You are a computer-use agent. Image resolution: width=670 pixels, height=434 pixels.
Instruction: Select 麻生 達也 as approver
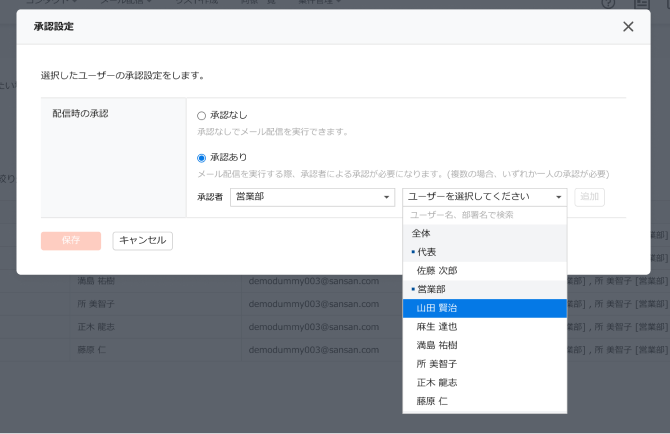pos(484,326)
